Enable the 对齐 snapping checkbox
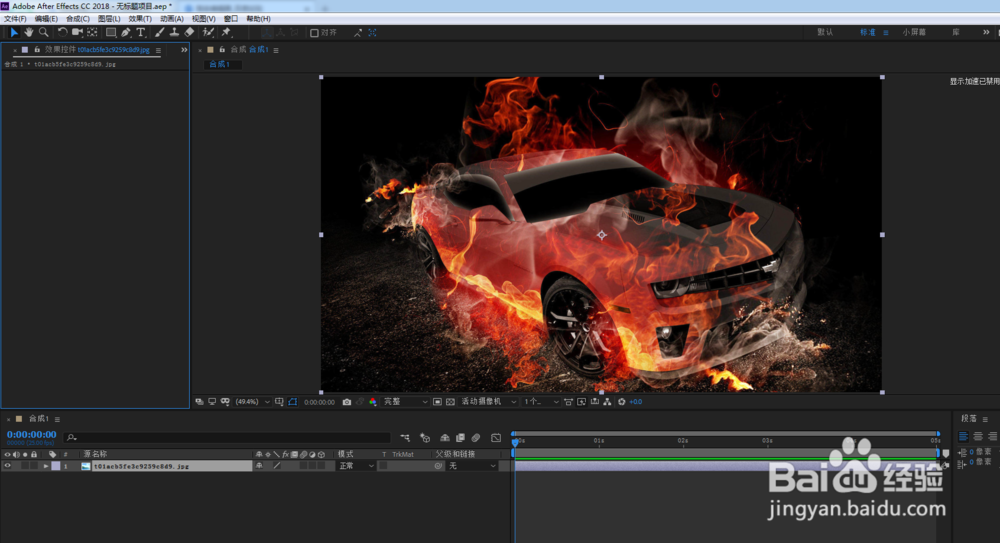Screen dimensions: 1000x543 coord(314,33)
